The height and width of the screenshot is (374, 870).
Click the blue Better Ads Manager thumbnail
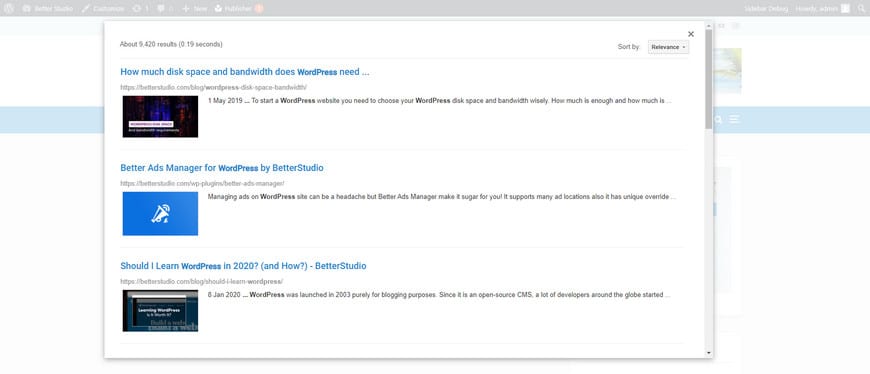tap(160, 214)
